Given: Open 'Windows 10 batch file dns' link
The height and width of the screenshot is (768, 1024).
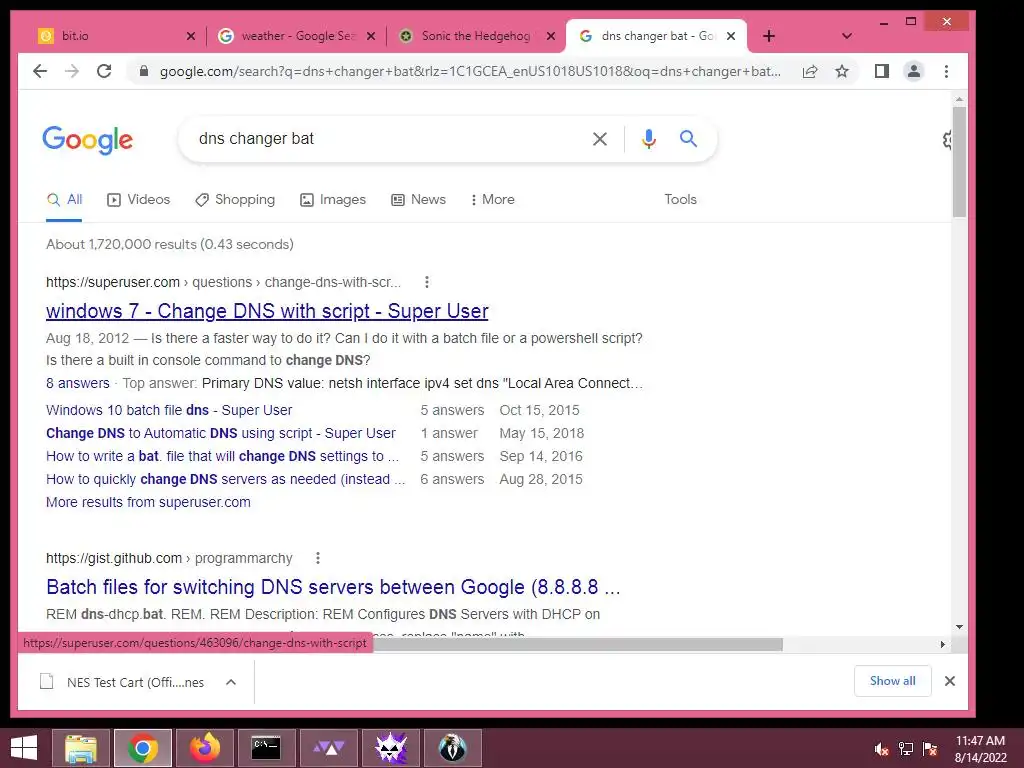Looking at the screenshot, I should [169, 410].
